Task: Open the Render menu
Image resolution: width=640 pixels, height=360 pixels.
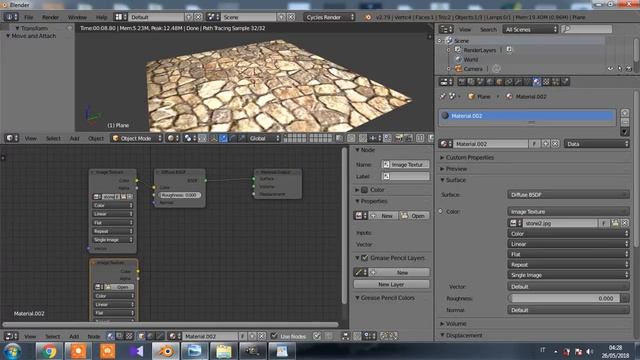Action: 51,17
